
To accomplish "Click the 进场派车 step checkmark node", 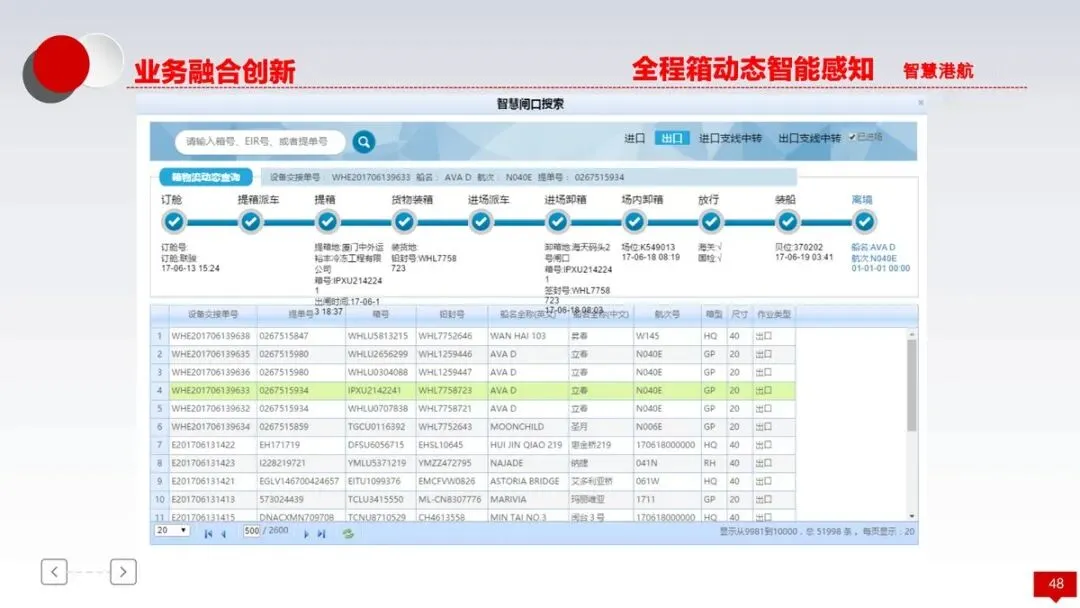I will click(481, 222).
